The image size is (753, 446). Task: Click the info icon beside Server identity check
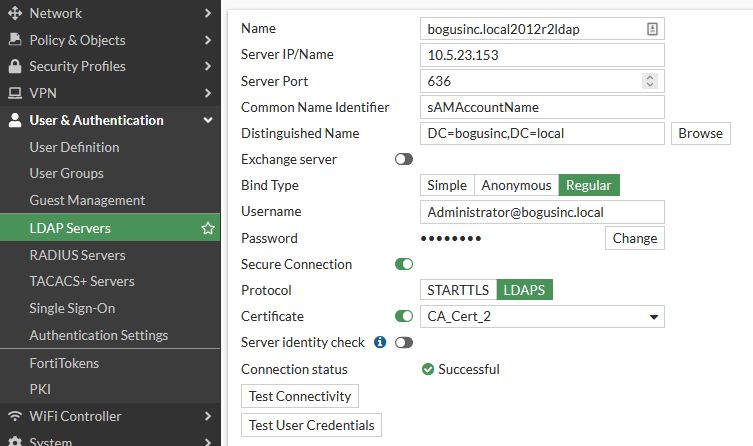(380, 342)
